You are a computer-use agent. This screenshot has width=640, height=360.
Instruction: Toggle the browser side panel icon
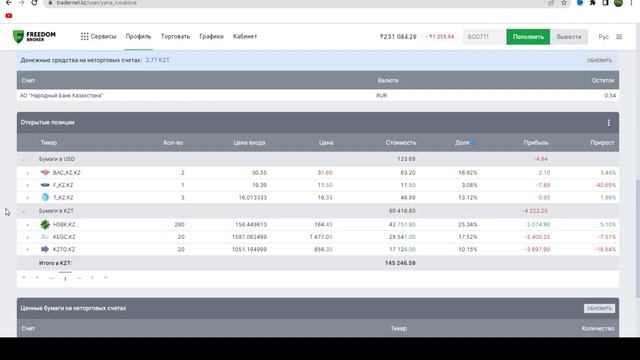click(605, 2)
